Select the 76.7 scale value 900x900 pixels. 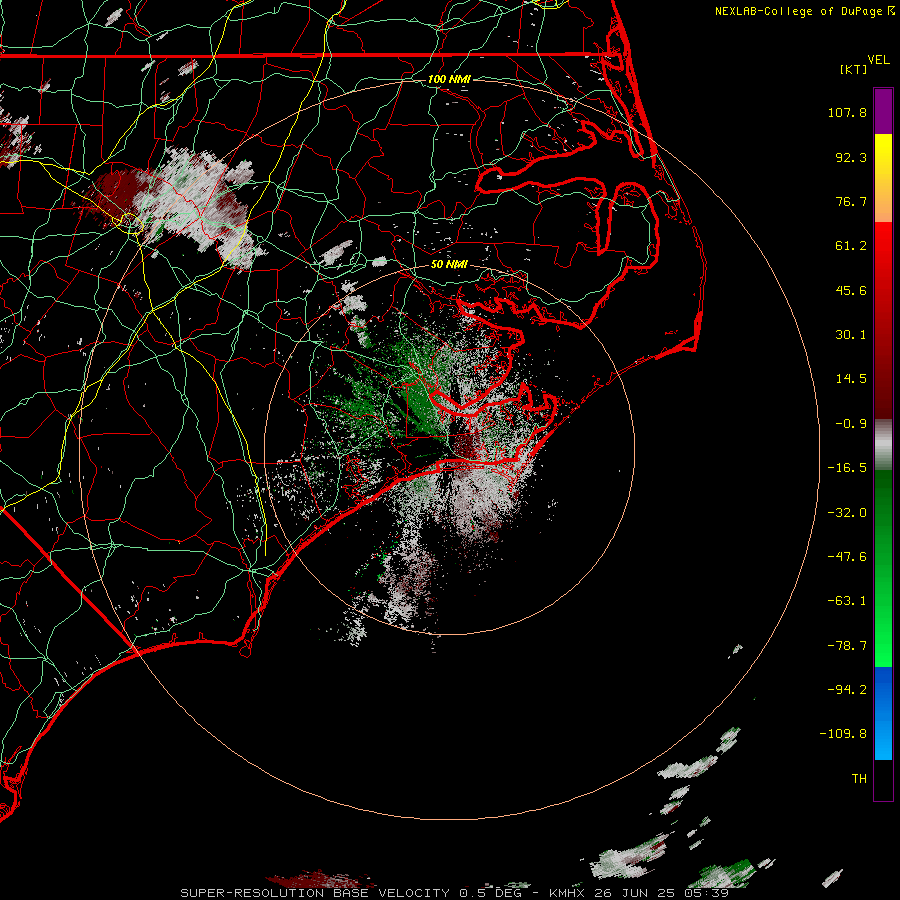click(851, 201)
